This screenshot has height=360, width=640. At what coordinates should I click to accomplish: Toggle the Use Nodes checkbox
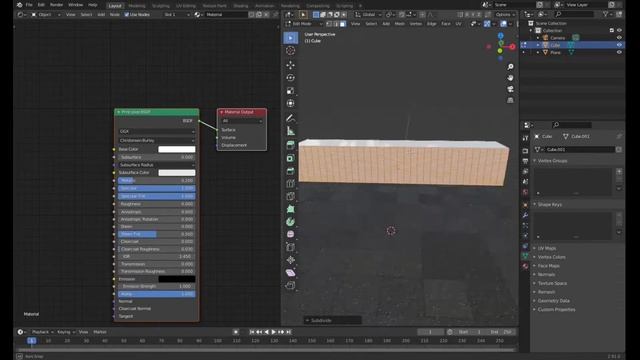[127, 15]
